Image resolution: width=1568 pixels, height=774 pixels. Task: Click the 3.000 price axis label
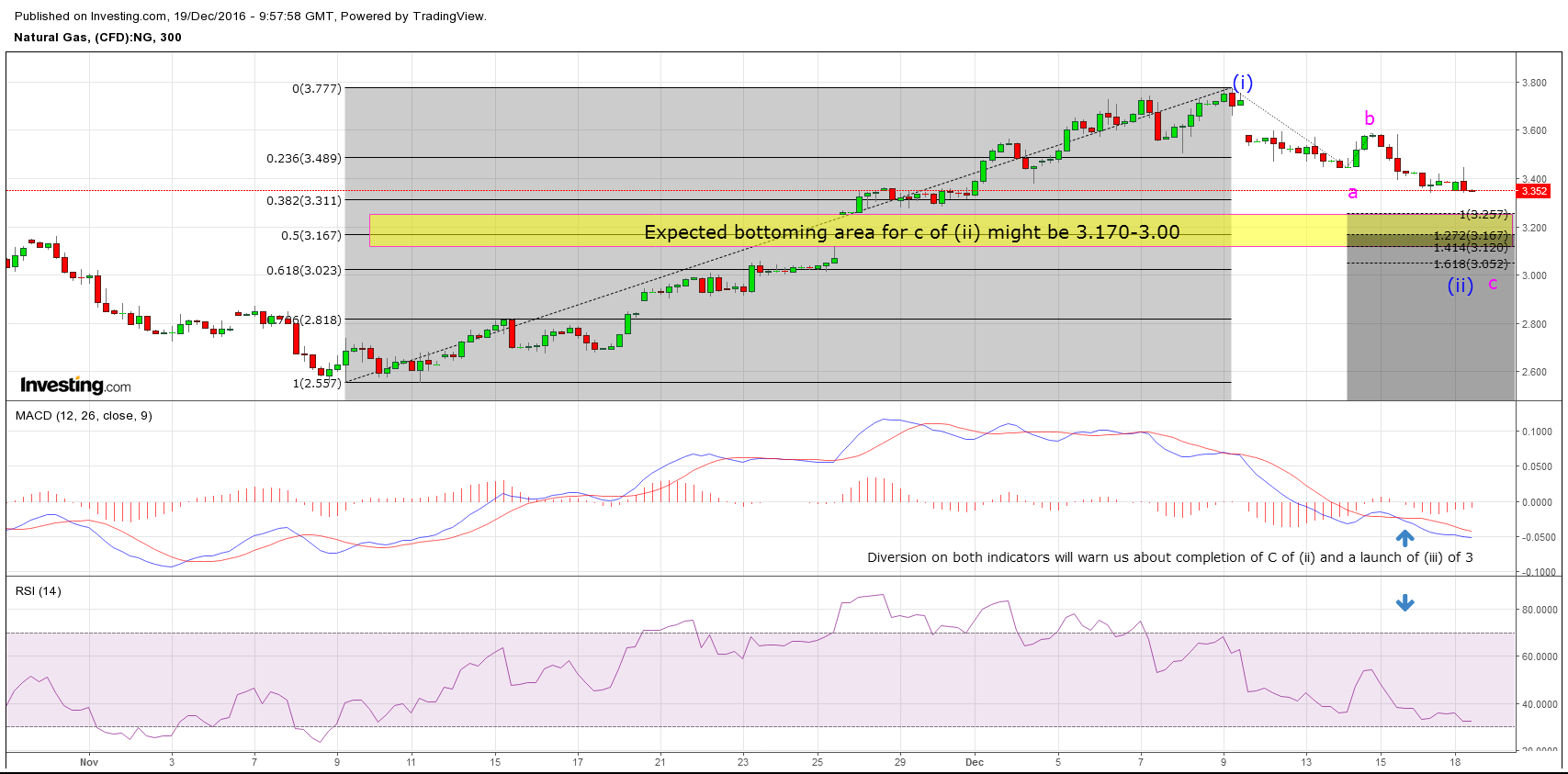tap(1534, 275)
